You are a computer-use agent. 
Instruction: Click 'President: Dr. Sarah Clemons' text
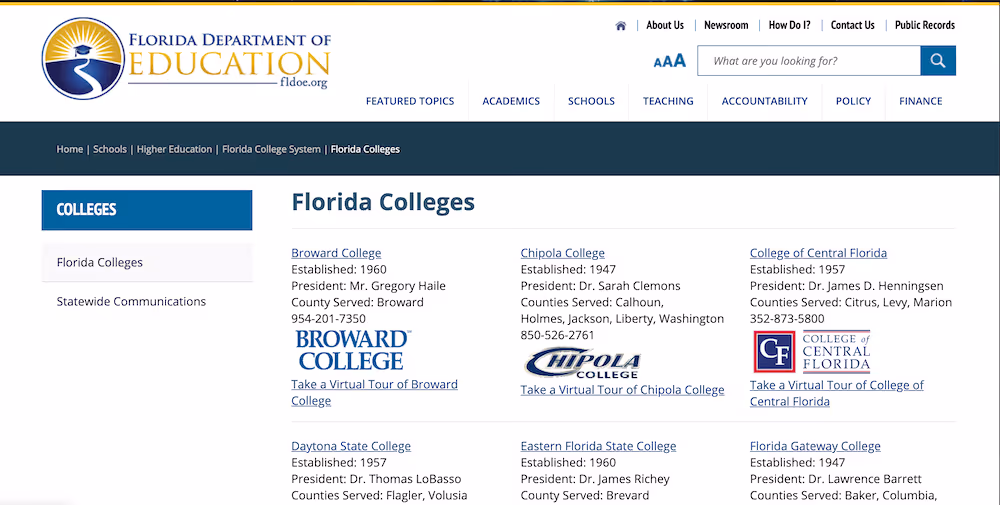point(600,286)
